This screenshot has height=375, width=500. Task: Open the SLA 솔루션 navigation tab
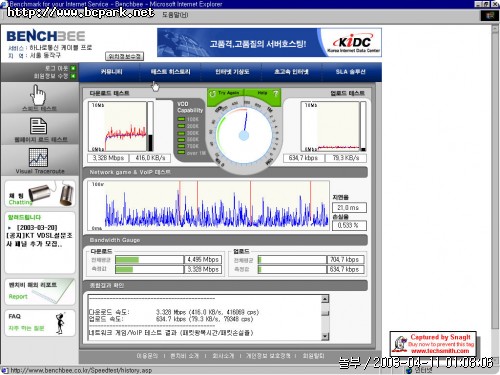pos(350,72)
